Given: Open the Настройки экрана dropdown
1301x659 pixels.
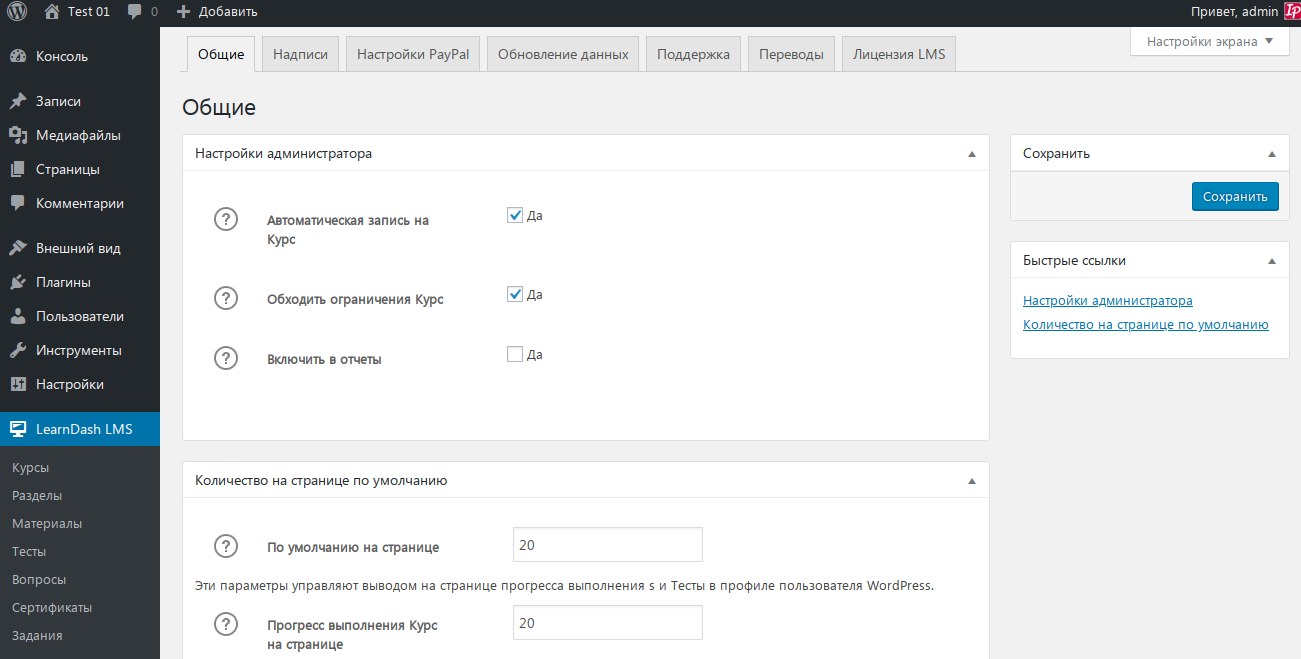Looking at the screenshot, I should [1209, 41].
